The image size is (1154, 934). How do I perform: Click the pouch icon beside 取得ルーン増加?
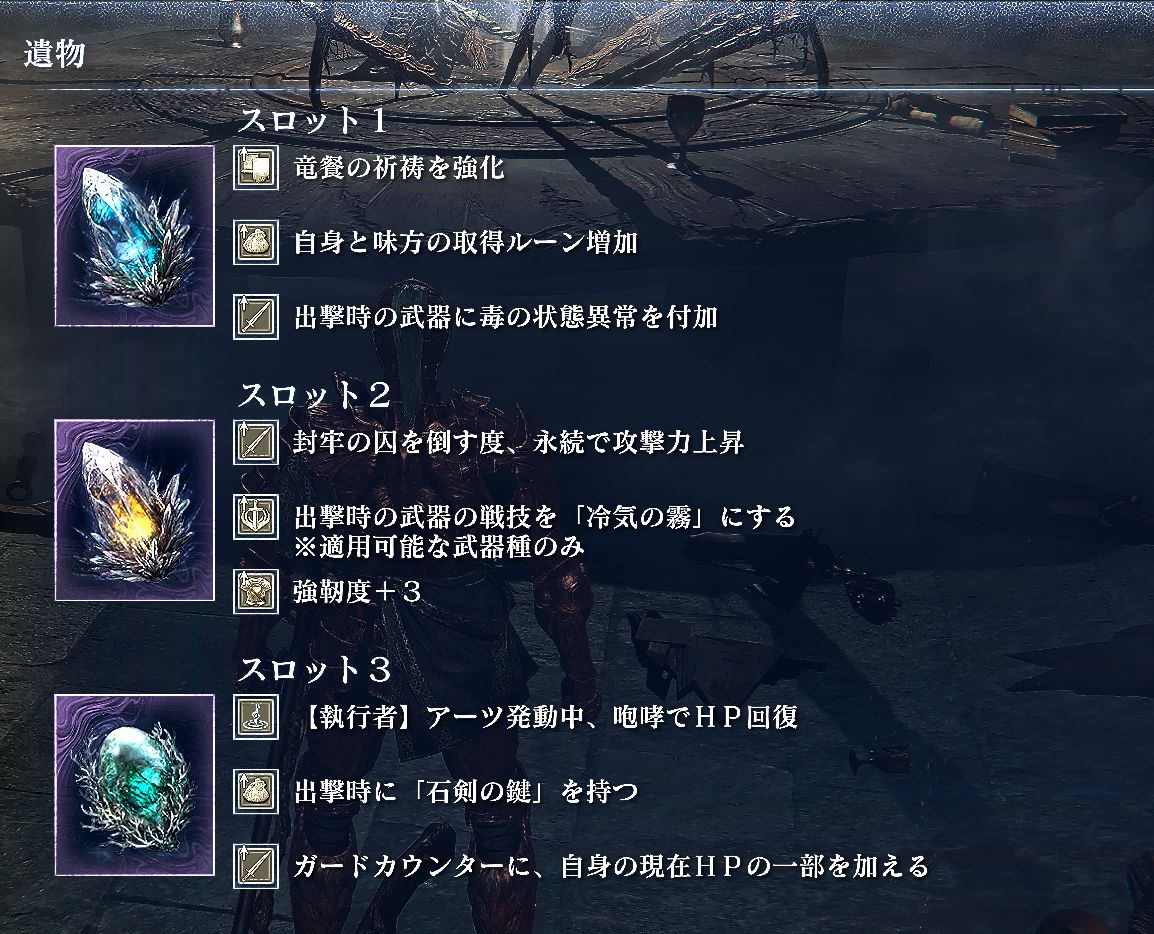click(x=256, y=241)
